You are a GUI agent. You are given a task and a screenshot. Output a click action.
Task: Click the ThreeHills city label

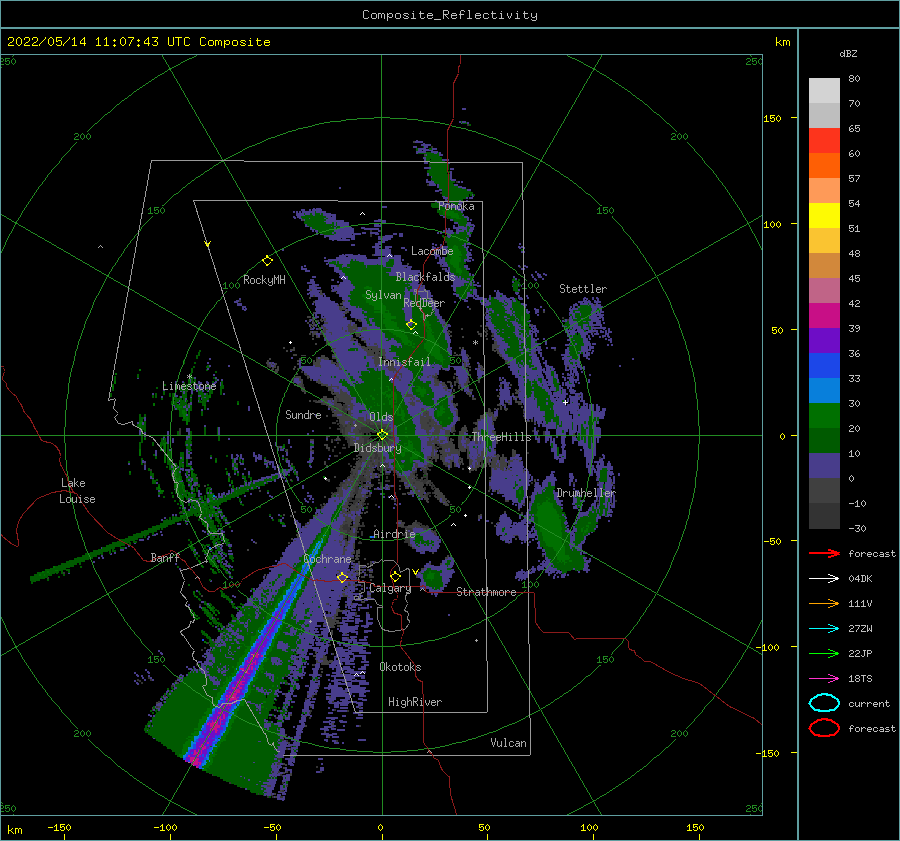coord(502,437)
